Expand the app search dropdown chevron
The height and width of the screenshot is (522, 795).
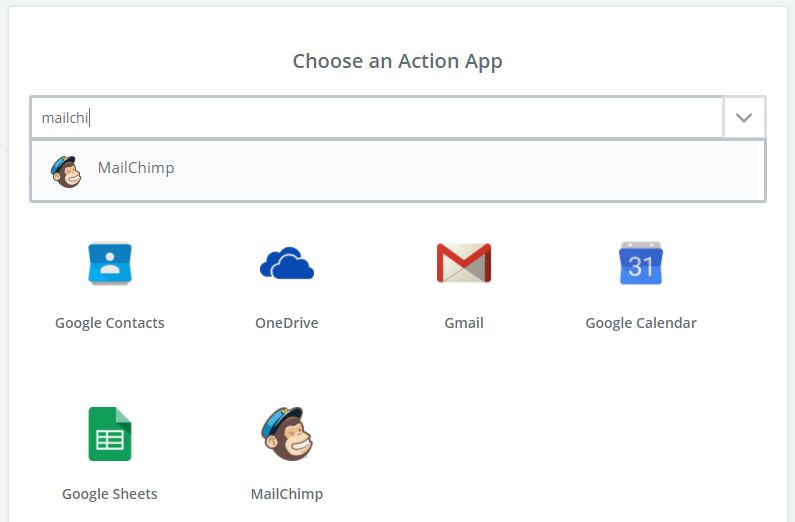[744, 118]
